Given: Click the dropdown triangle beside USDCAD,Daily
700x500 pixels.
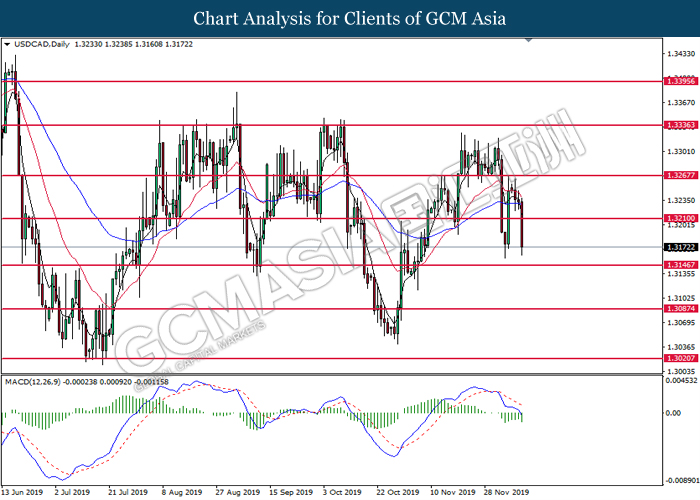Looking at the screenshot, I should (x=7, y=44).
